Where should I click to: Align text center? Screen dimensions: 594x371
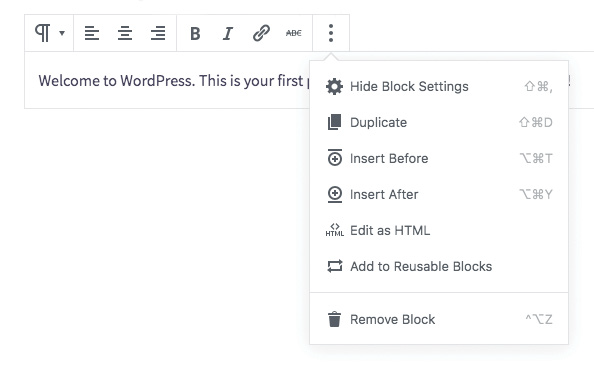pyautogui.click(x=125, y=33)
